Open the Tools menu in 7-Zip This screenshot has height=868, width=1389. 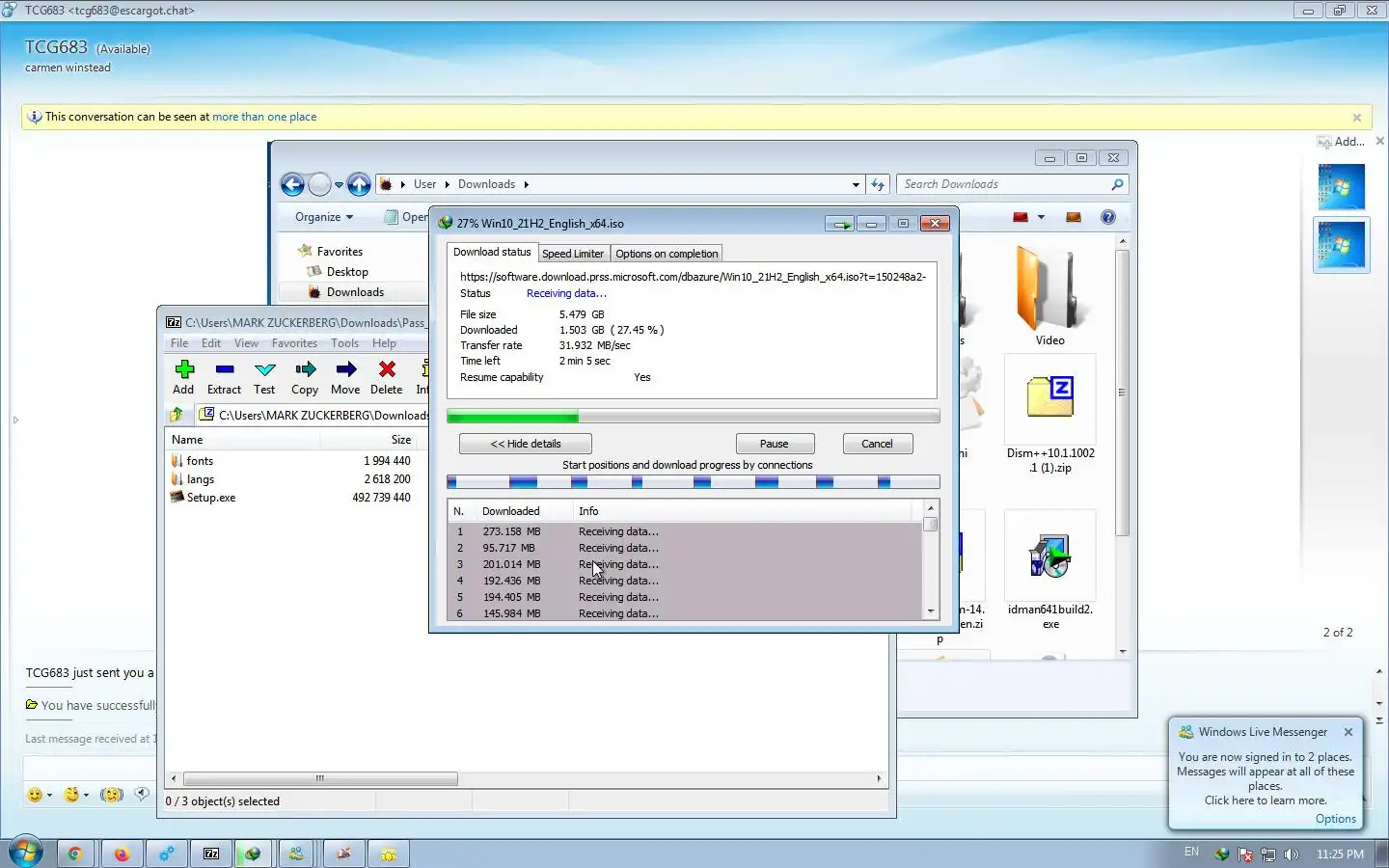point(344,343)
